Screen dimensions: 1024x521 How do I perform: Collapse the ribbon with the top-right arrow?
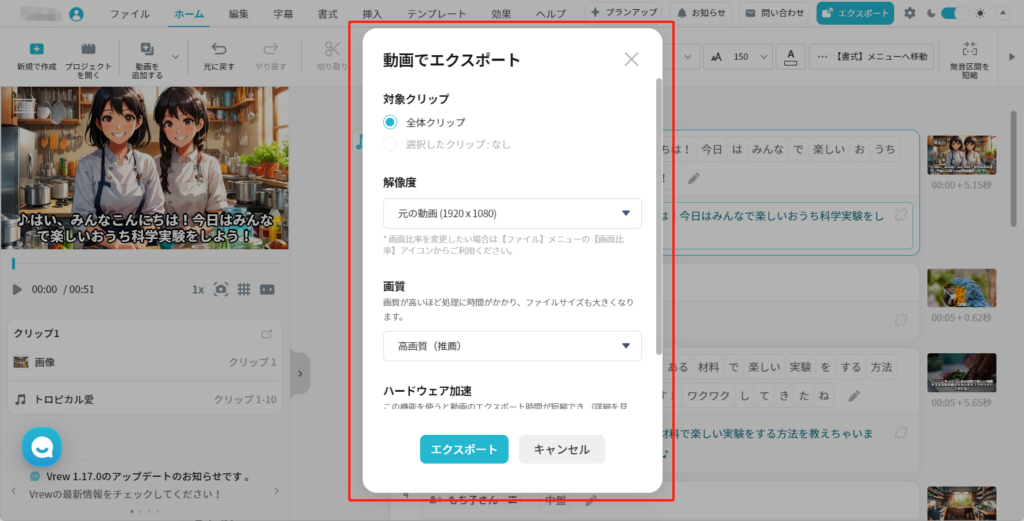tap(1003, 13)
